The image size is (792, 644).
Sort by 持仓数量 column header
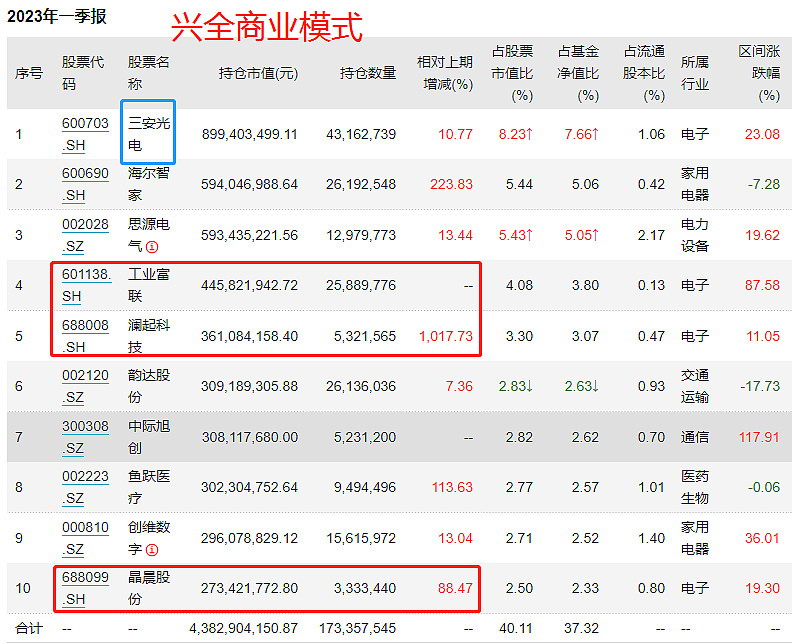[368, 74]
